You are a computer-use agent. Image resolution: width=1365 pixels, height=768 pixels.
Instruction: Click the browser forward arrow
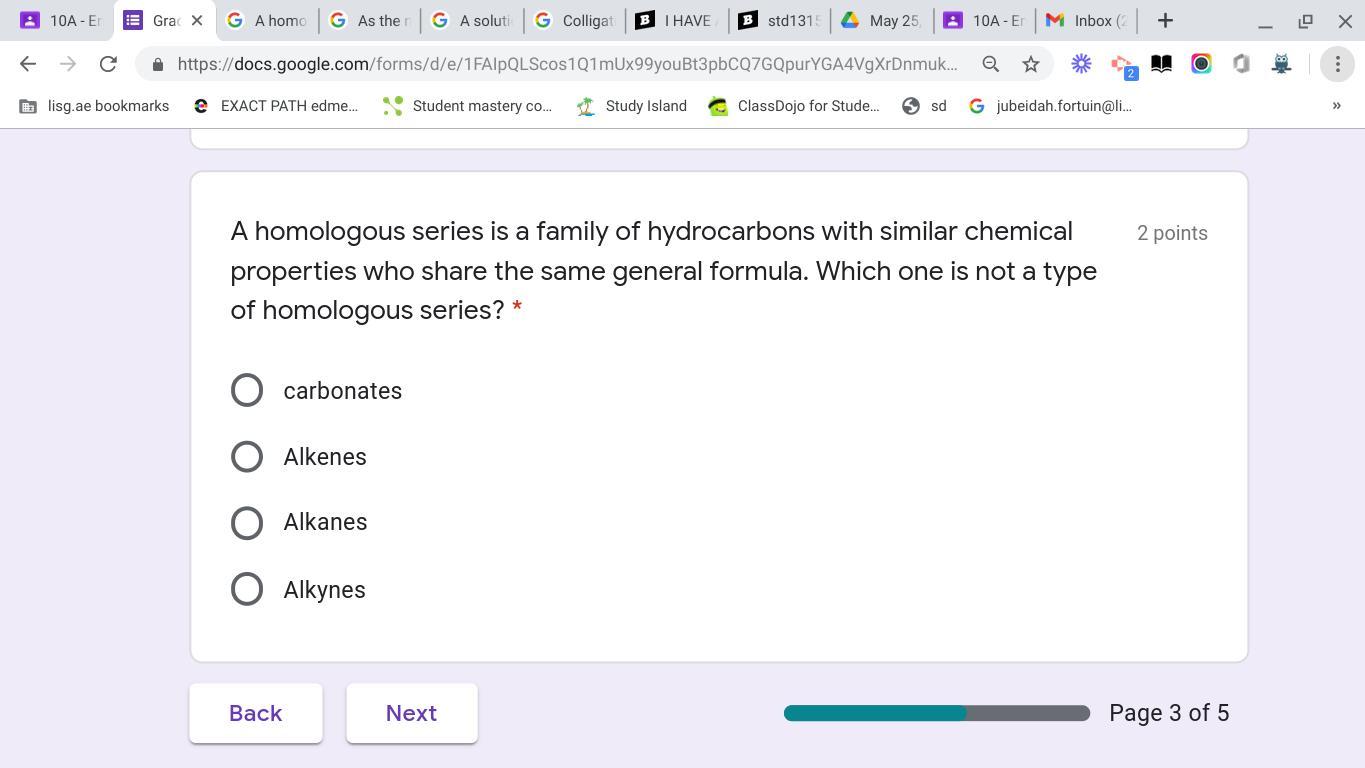tap(68, 64)
